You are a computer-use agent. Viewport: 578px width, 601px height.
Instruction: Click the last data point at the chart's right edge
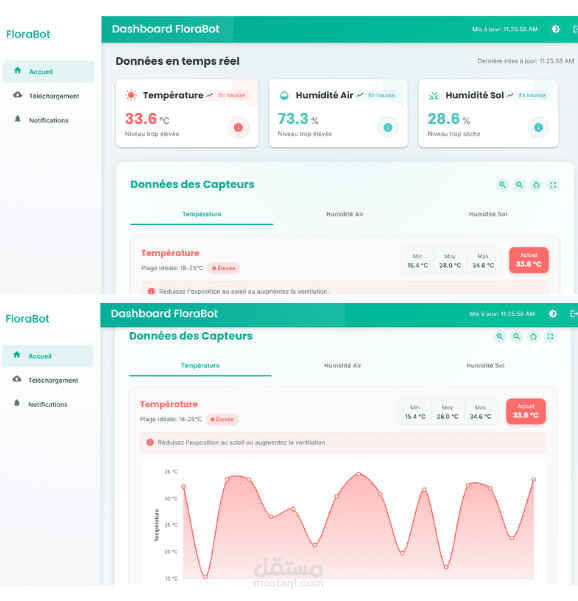point(534,479)
